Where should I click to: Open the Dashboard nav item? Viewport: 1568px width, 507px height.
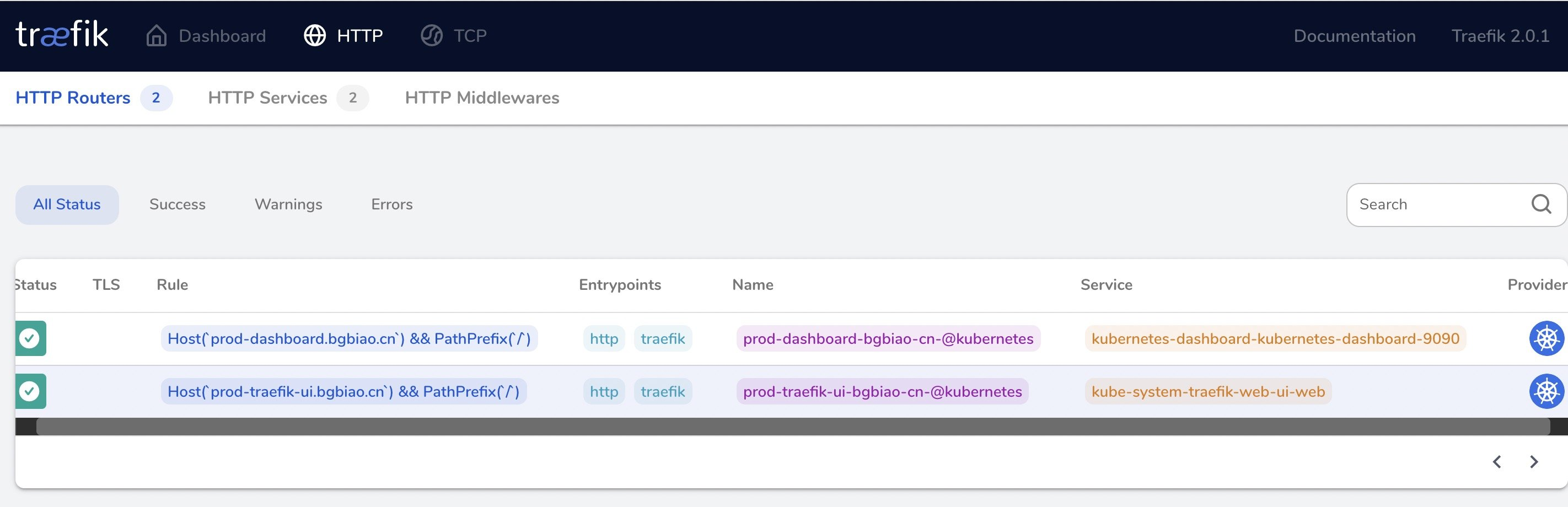pos(206,35)
